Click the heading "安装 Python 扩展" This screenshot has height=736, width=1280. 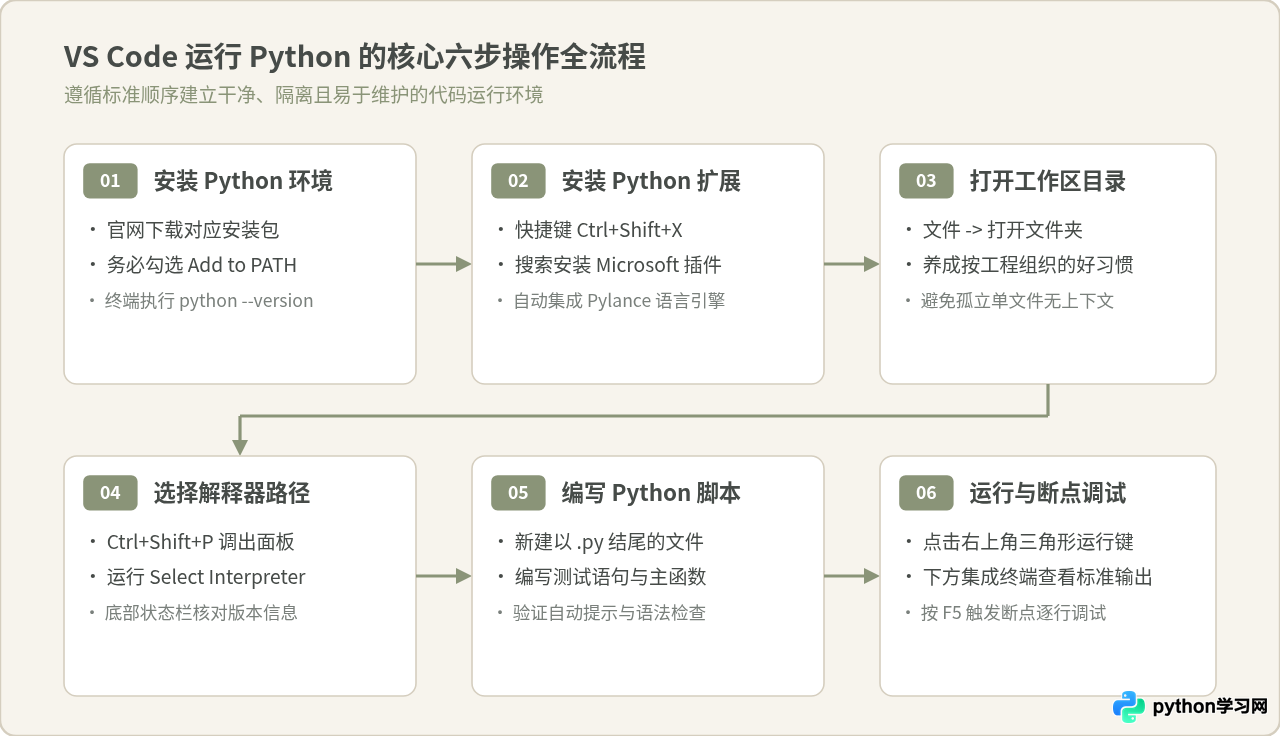pos(651,181)
